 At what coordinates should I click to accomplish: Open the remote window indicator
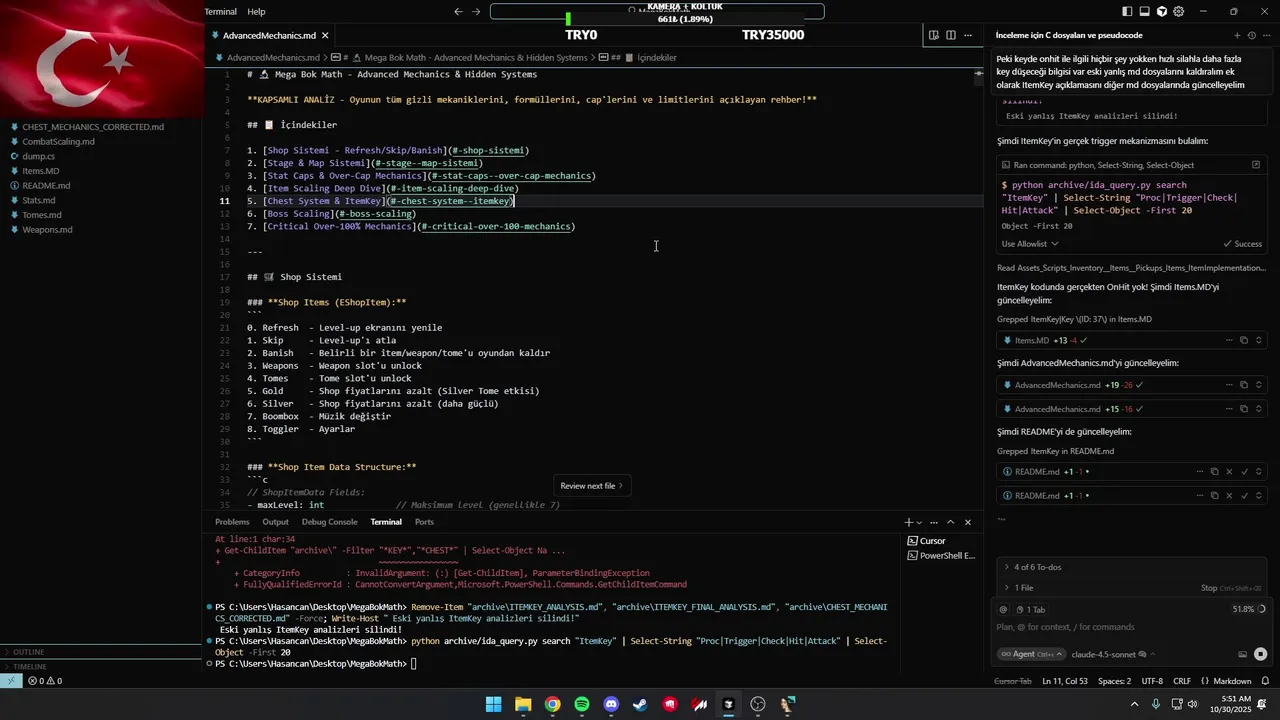[10, 681]
